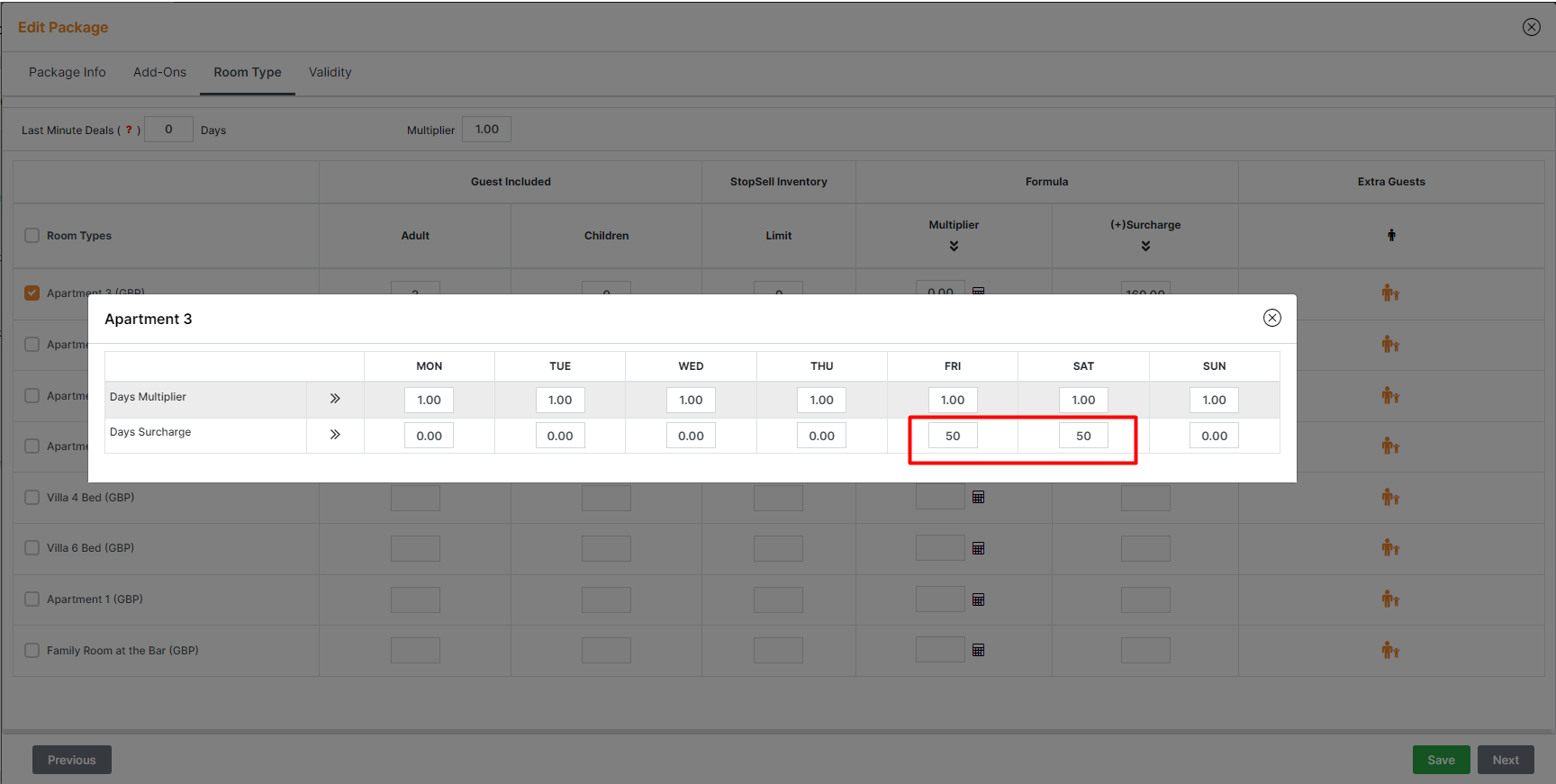Copy Days Surcharge across all days arrow
The height and width of the screenshot is (784, 1556).
coord(335,434)
